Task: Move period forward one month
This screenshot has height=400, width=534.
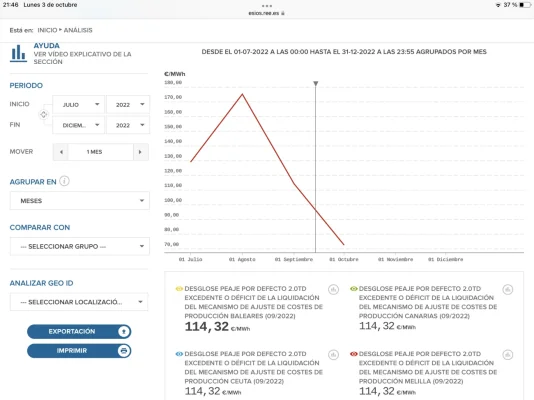Action: 140,152
